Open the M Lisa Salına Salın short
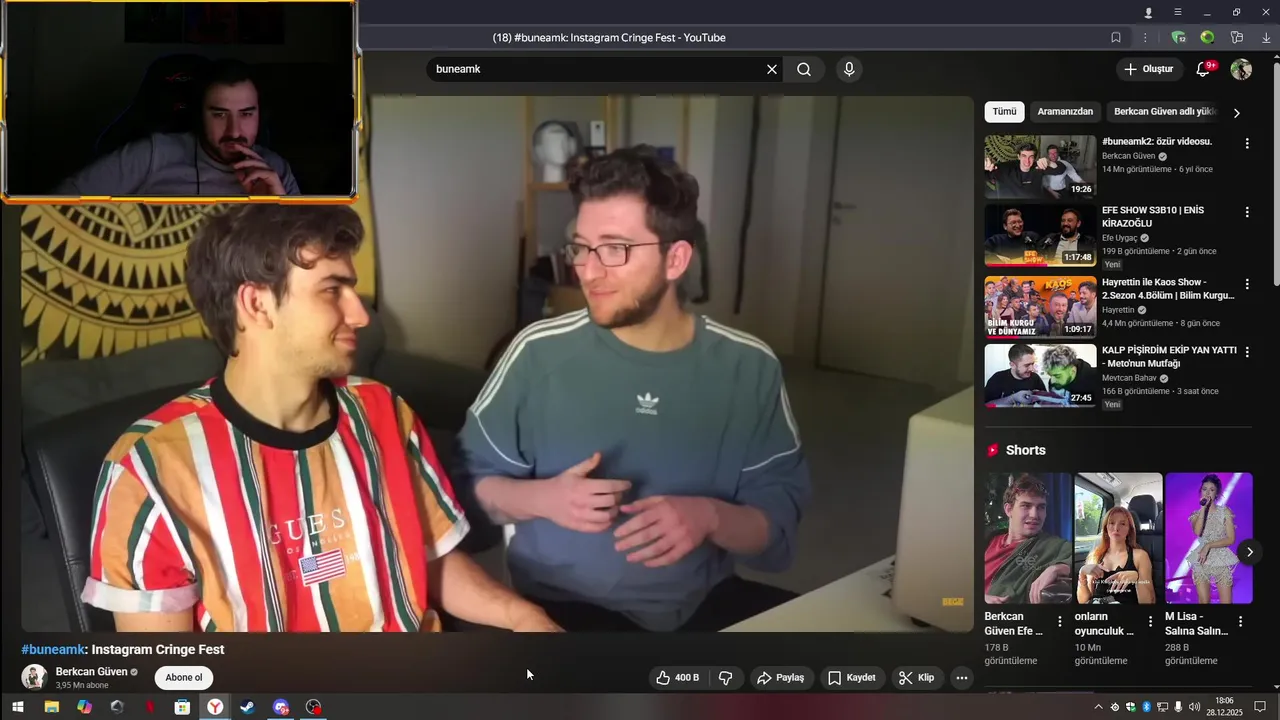Viewport: 1280px width, 720px height. point(1208,538)
